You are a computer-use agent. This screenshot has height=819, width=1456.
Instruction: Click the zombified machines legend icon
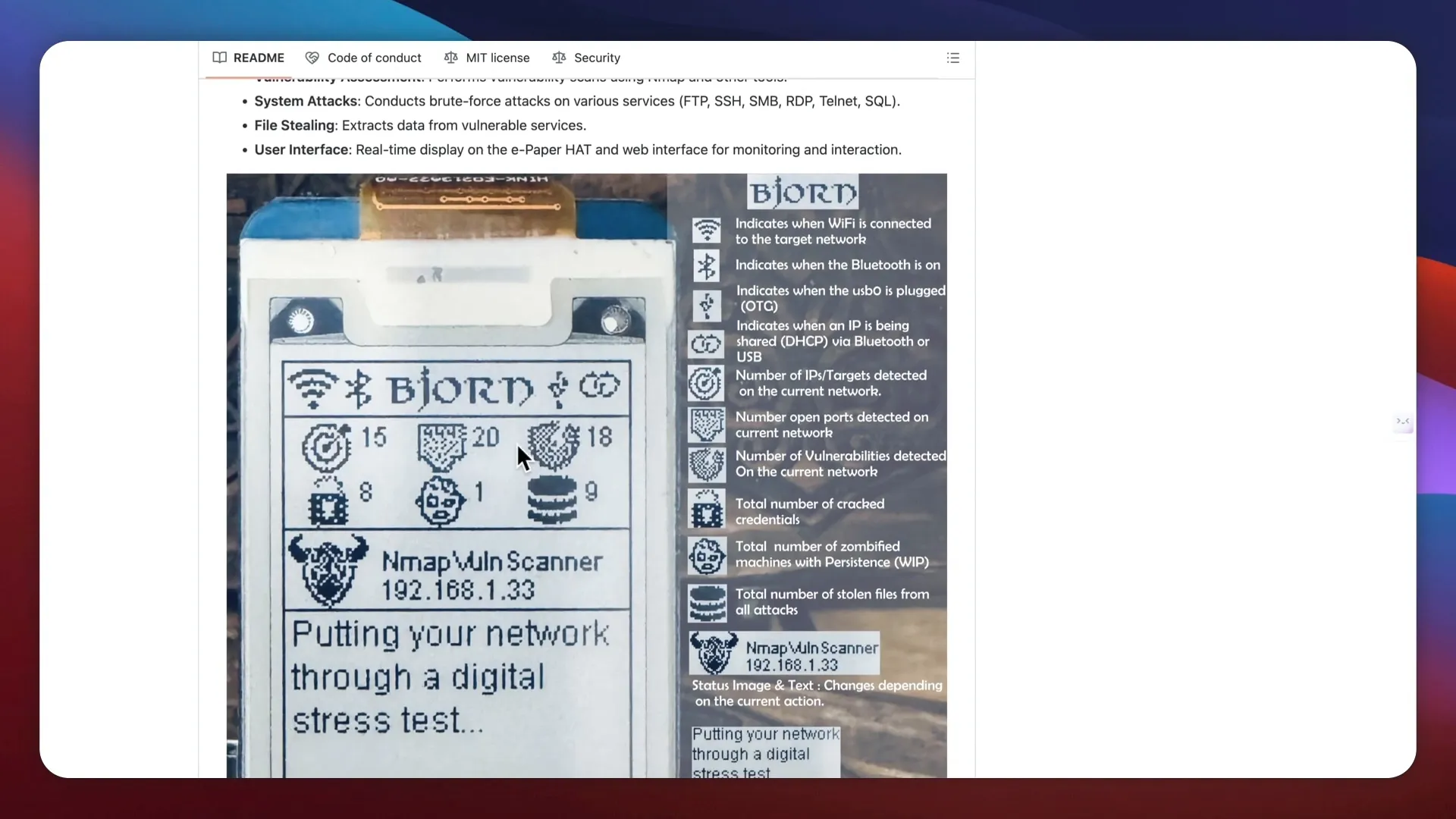pos(706,556)
